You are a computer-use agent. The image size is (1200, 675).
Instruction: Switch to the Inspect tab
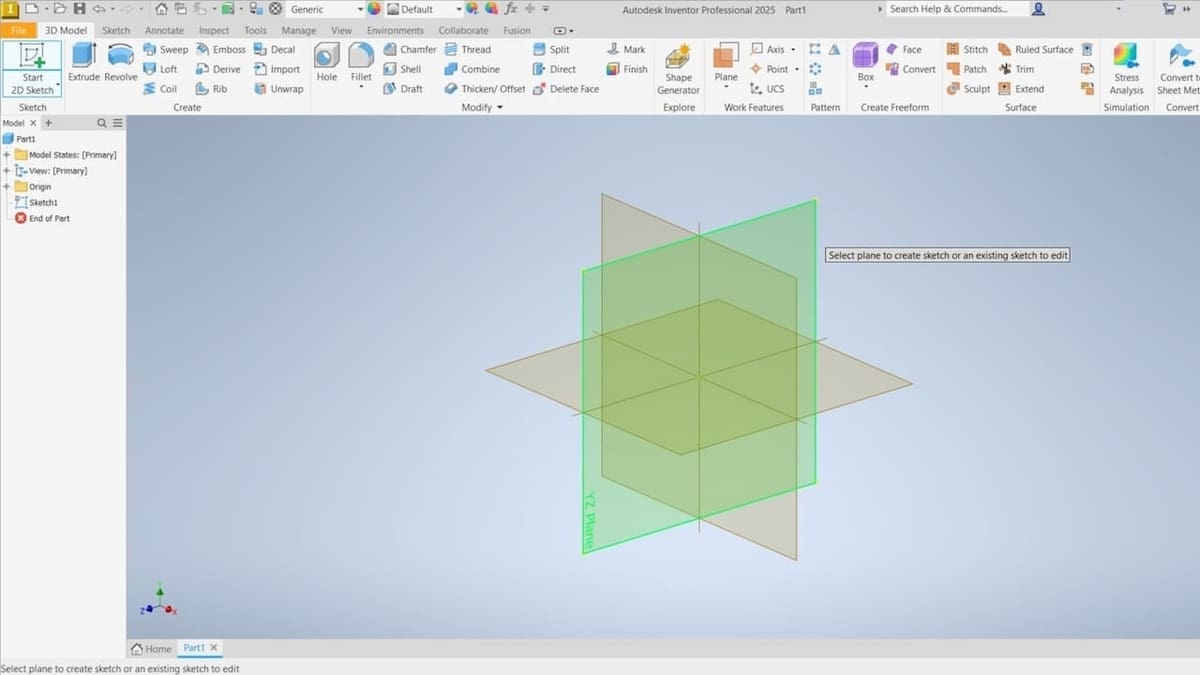tap(213, 30)
